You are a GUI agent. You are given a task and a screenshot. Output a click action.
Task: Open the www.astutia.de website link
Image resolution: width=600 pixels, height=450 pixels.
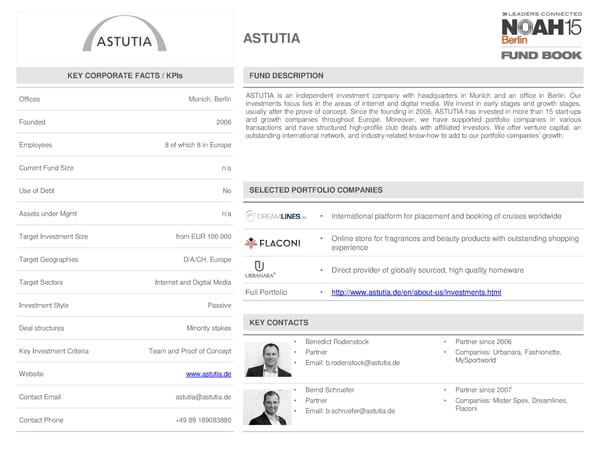tap(208, 374)
